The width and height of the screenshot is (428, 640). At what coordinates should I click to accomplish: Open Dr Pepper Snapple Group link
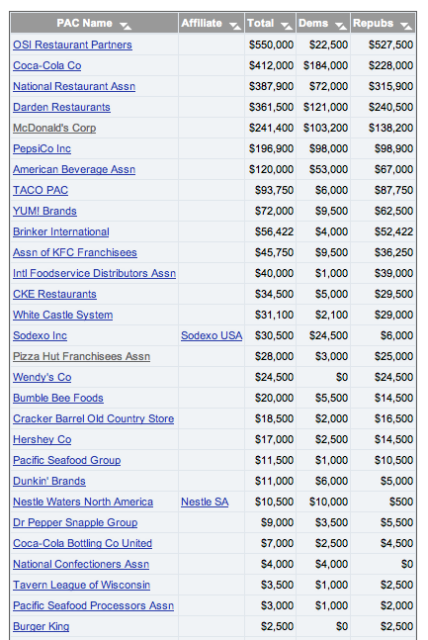(x=75, y=522)
